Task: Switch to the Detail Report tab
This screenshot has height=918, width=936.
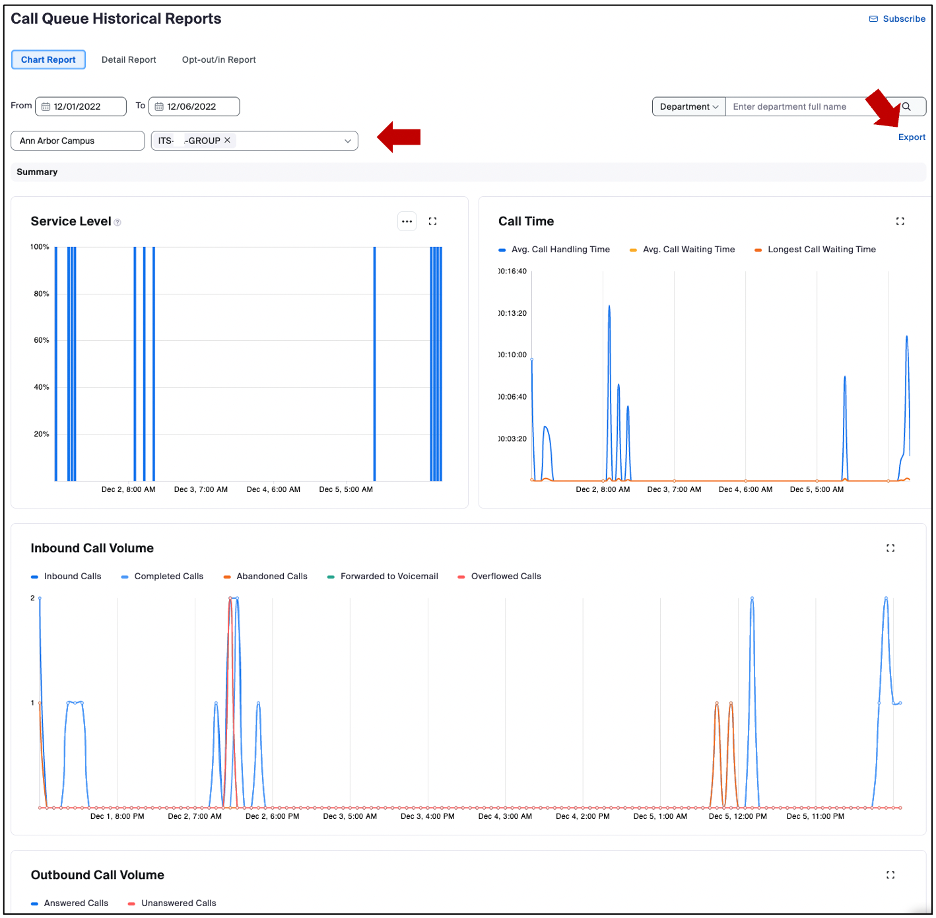Action: click(x=128, y=59)
